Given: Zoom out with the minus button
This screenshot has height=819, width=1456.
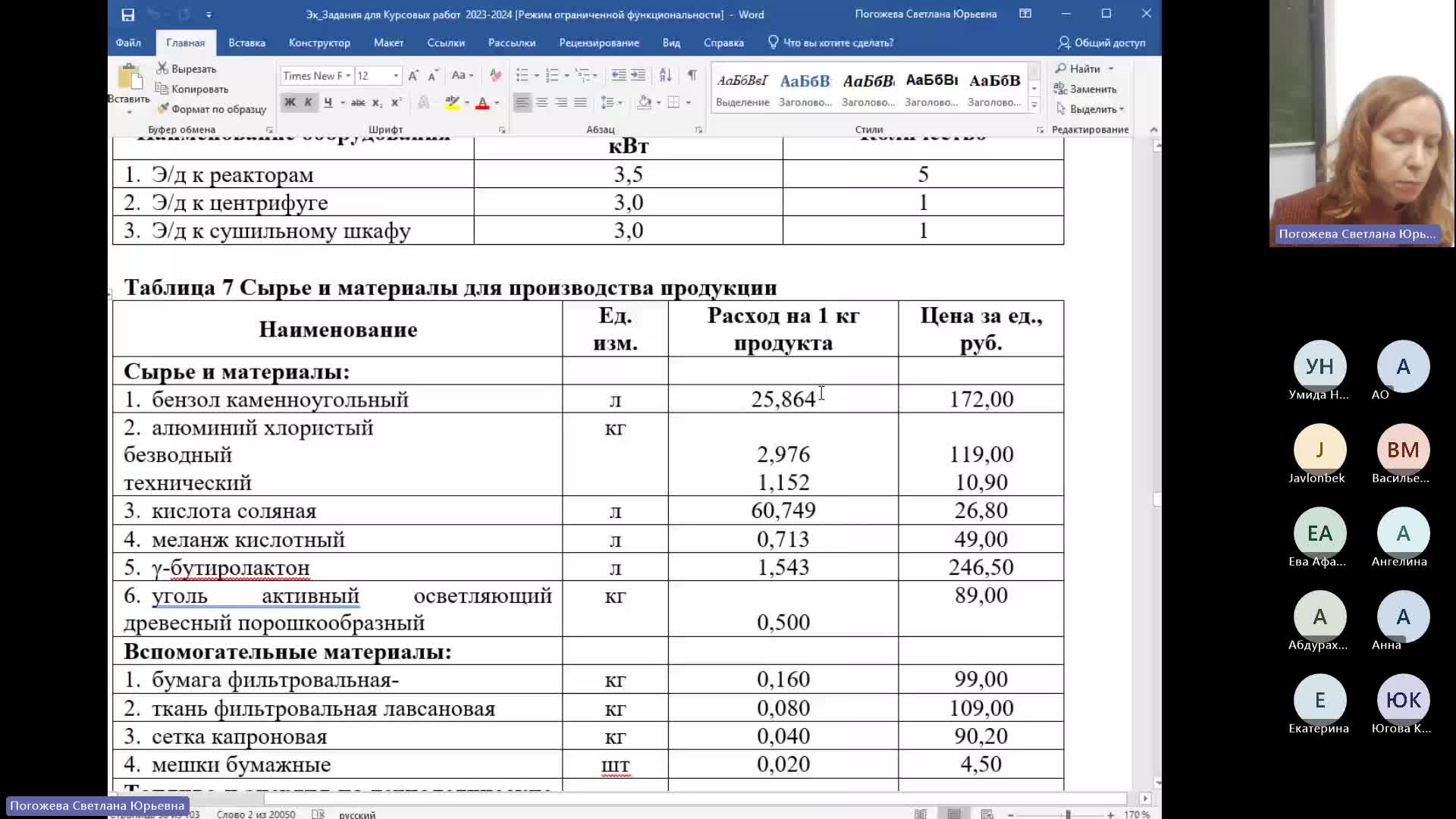Looking at the screenshot, I should (1011, 814).
